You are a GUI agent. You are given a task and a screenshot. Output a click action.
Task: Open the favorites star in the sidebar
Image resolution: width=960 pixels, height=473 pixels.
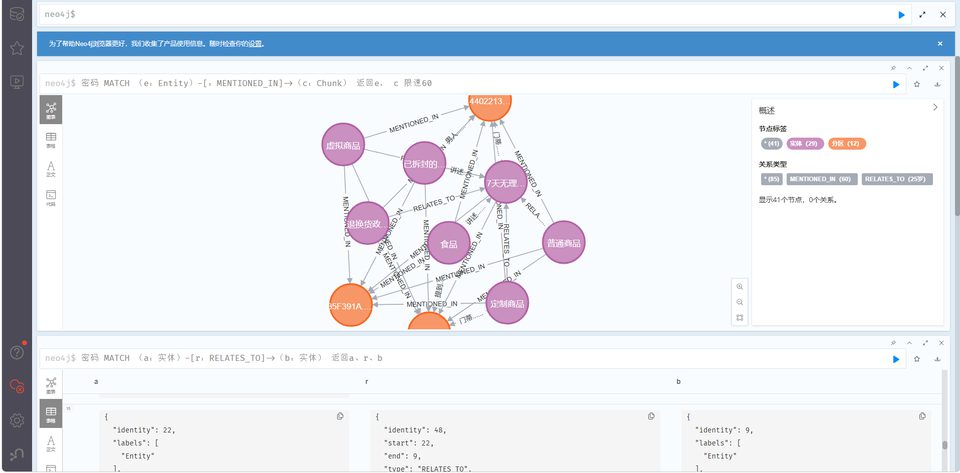coord(17,48)
